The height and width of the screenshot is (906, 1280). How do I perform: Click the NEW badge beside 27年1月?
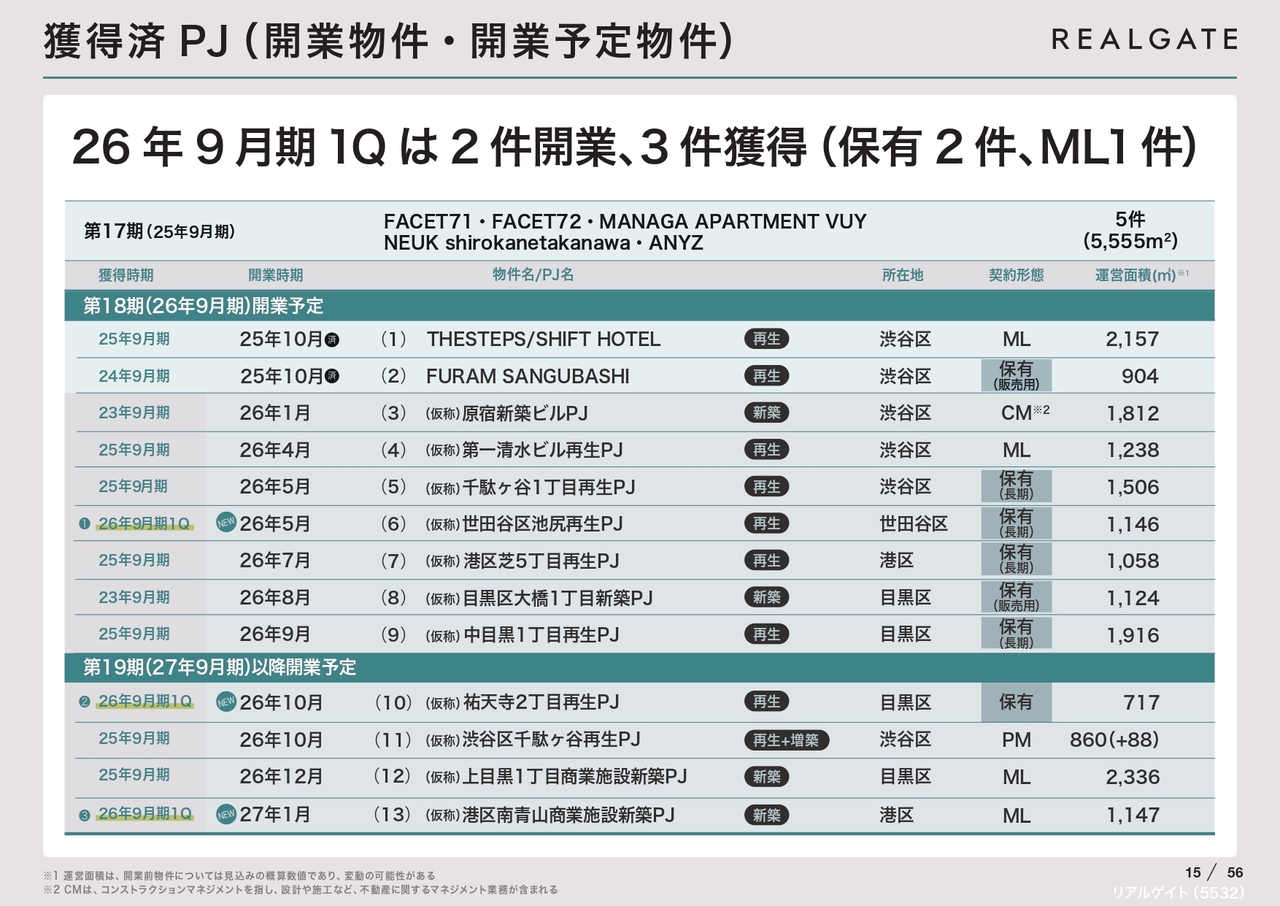226,814
